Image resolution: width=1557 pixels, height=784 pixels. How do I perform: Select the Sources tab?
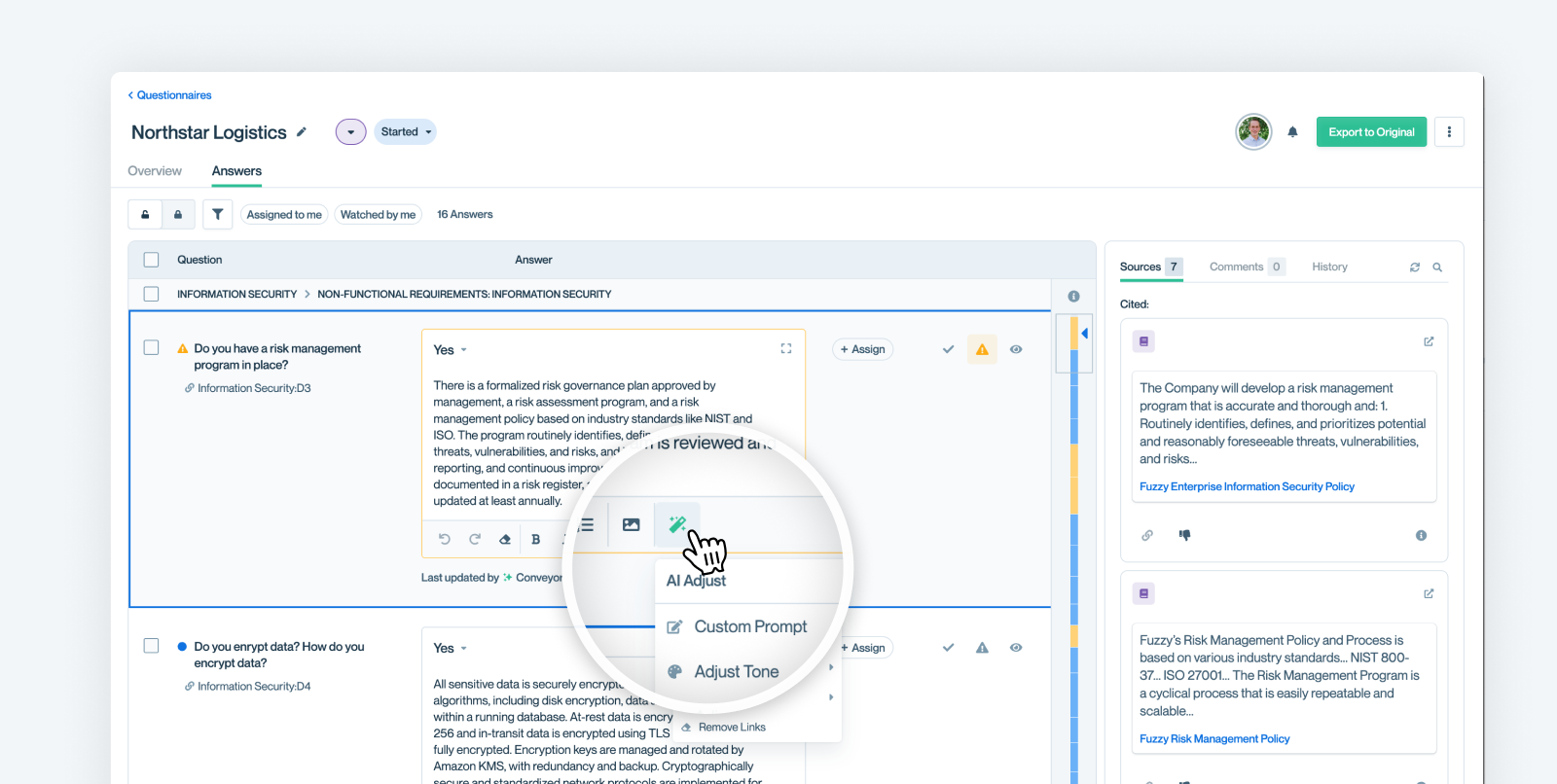click(x=1151, y=267)
